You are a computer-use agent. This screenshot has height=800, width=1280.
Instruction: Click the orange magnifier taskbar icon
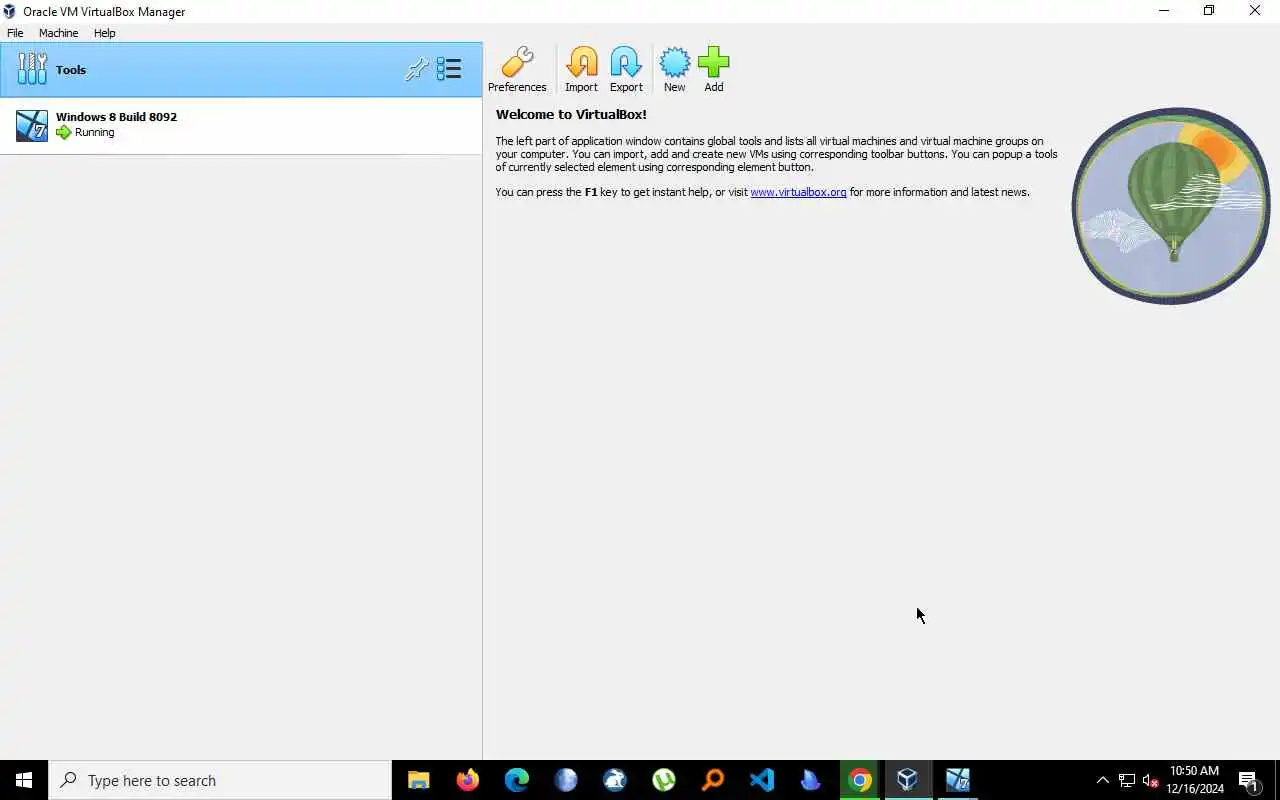click(712, 780)
